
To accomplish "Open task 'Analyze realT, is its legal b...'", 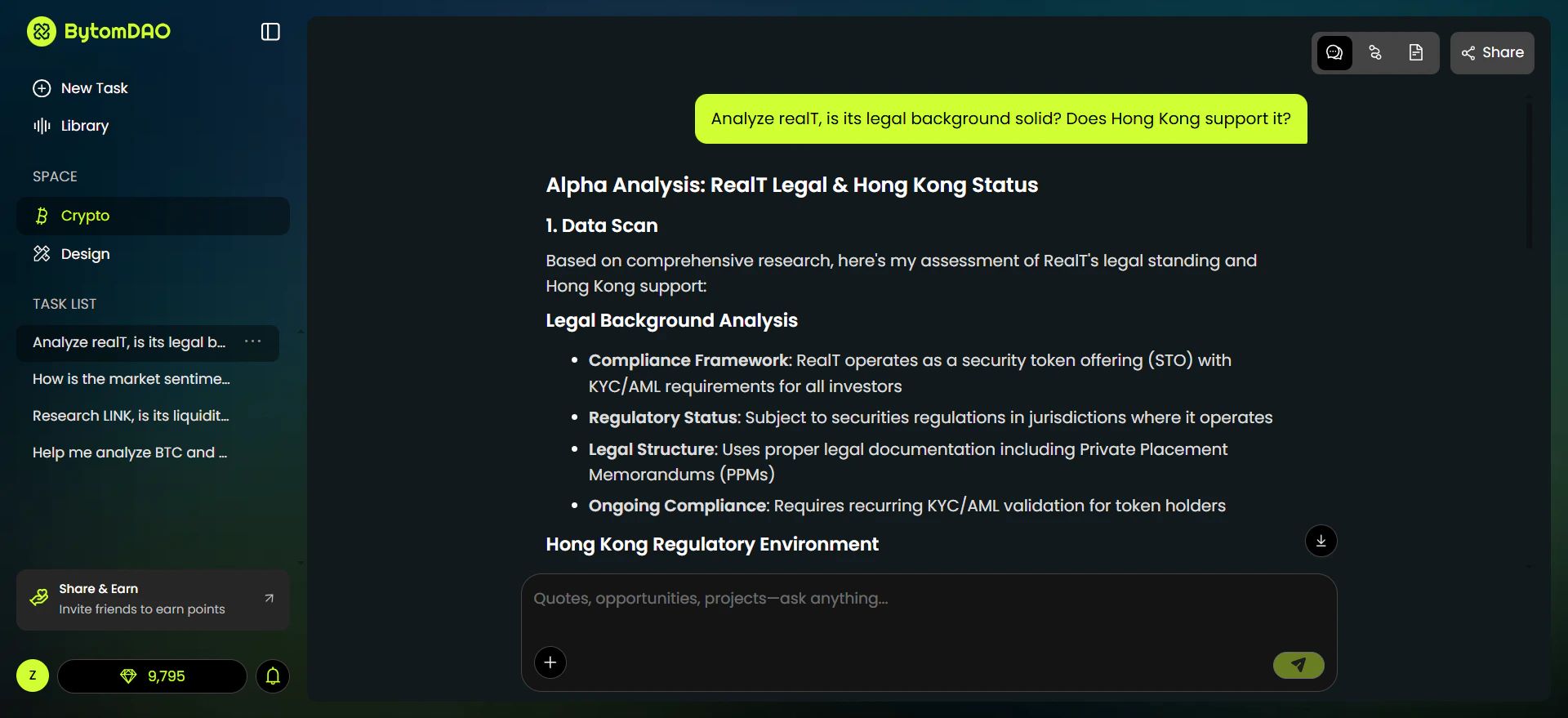I will pyautogui.click(x=129, y=342).
